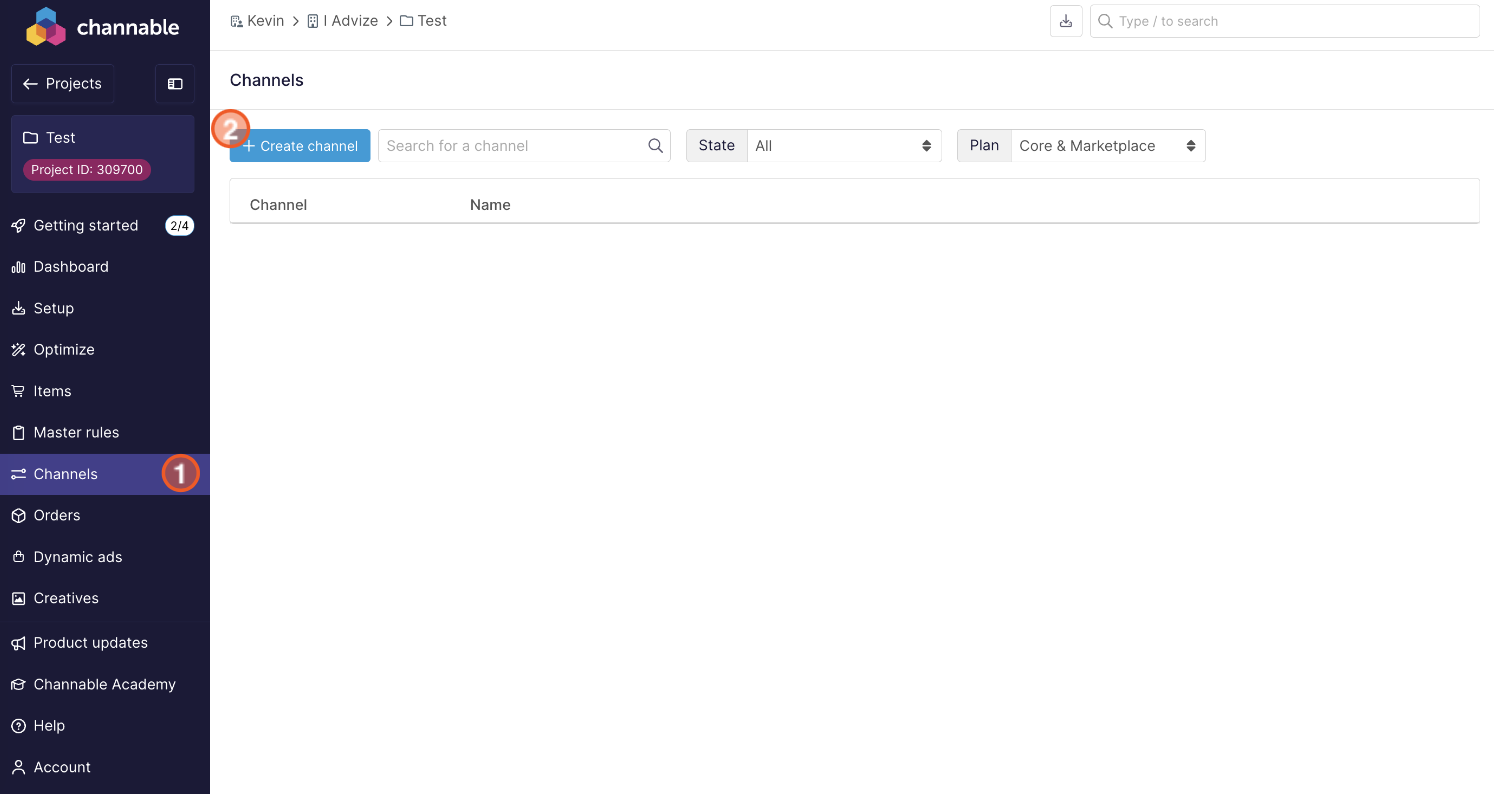This screenshot has height=794, width=1494.
Task: Open Getting started rocket item
Action: (x=86, y=226)
